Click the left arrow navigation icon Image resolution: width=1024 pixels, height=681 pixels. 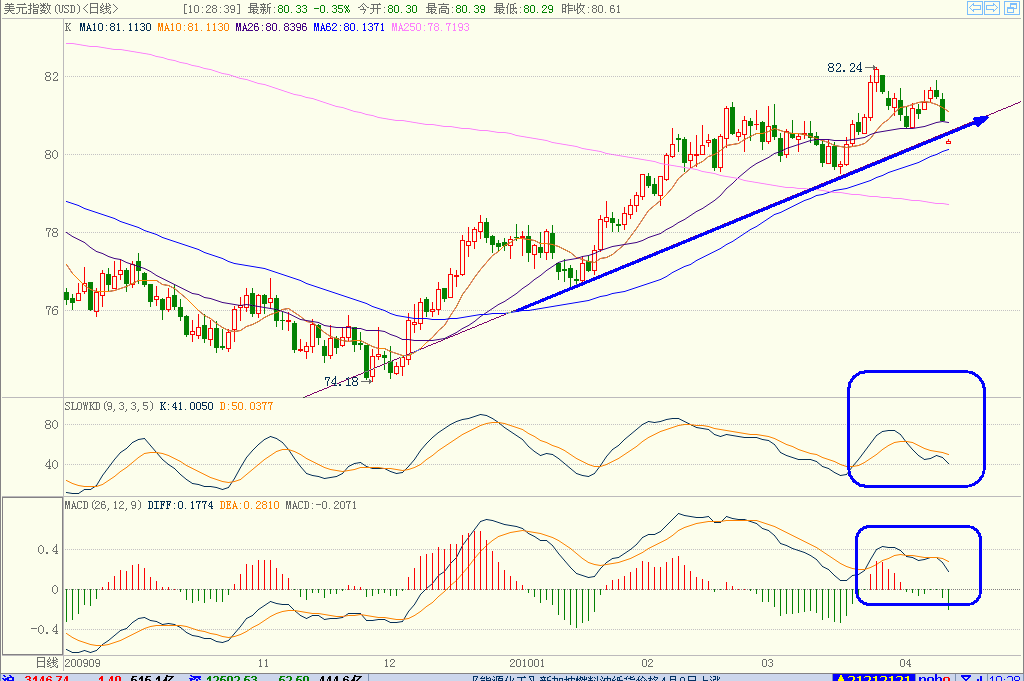(x=974, y=8)
